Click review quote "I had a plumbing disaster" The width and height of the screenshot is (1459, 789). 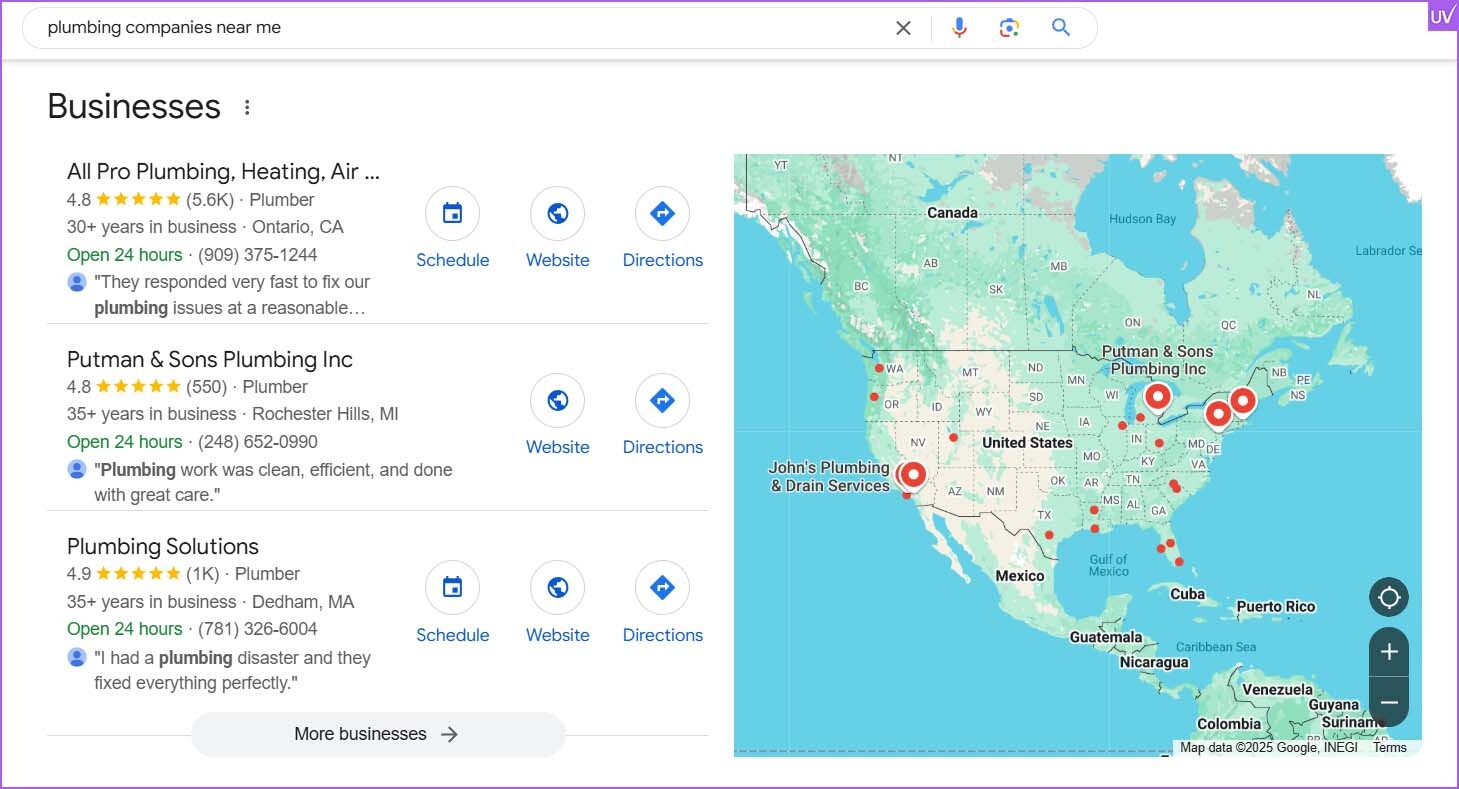[x=232, y=670]
